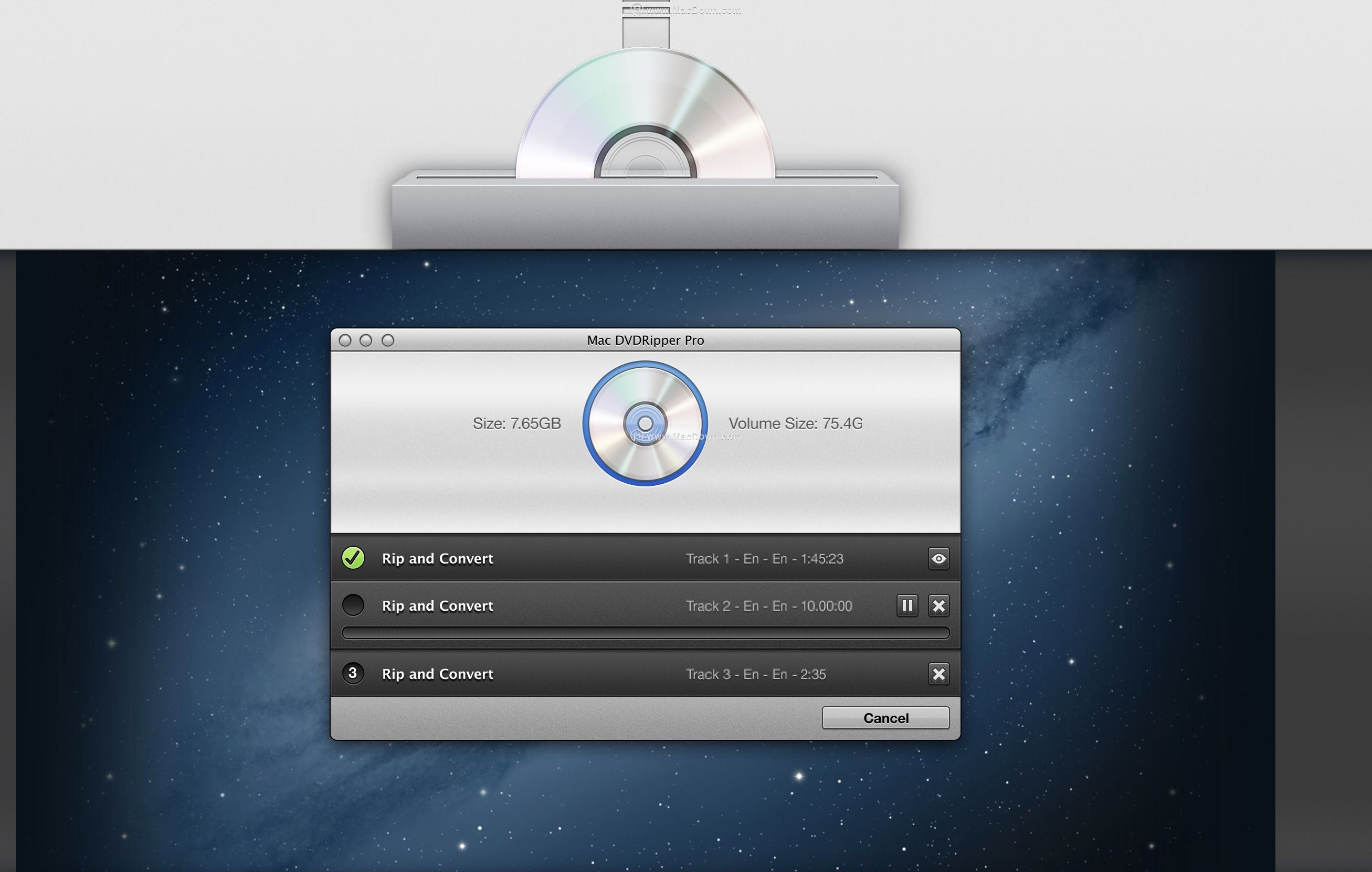Click the blue-ringed disc icon in the window
The image size is (1372, 872).
(645, 423)
